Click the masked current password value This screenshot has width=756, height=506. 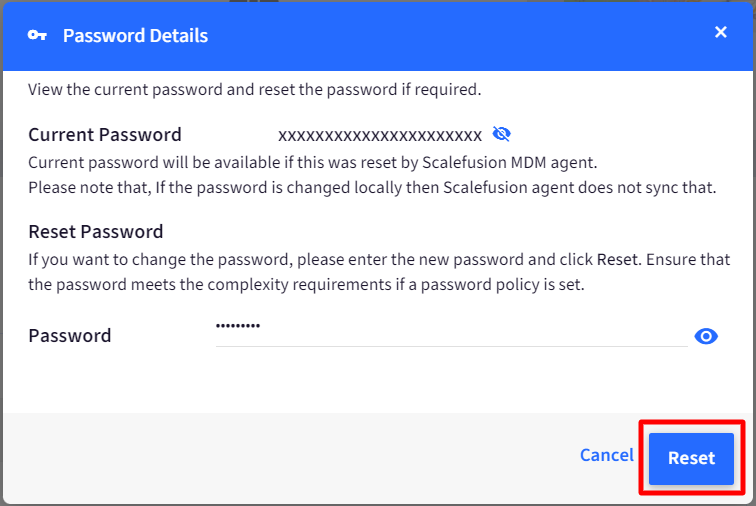(380, 136)
